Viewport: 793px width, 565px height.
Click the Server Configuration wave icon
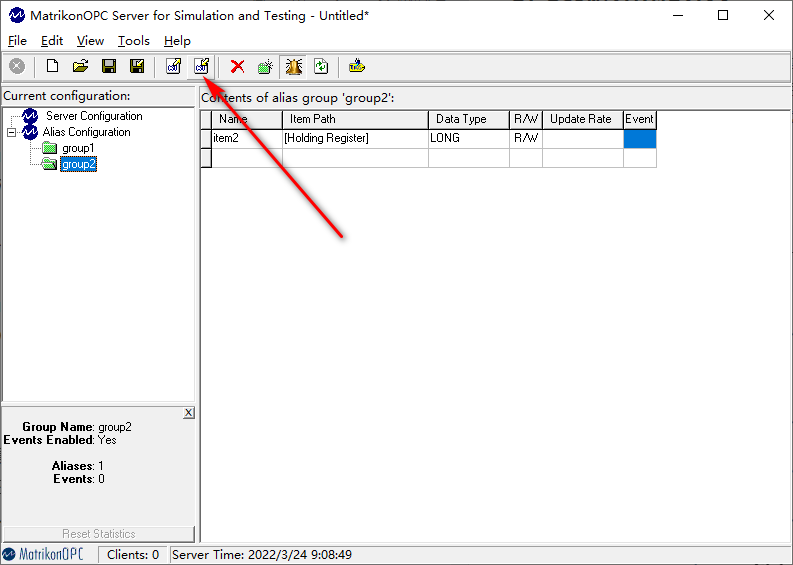[x=30, y=116]
